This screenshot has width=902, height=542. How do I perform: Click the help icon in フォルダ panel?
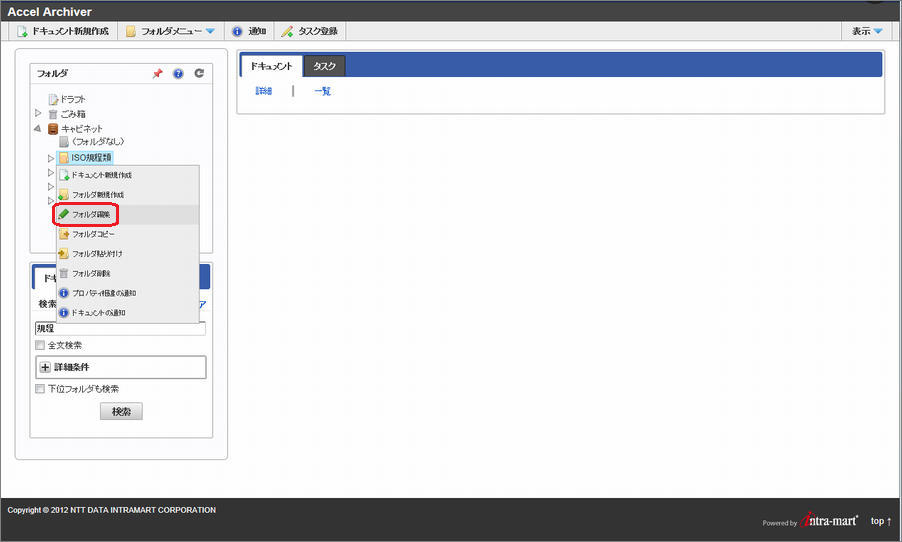click(x=178, y=73)
